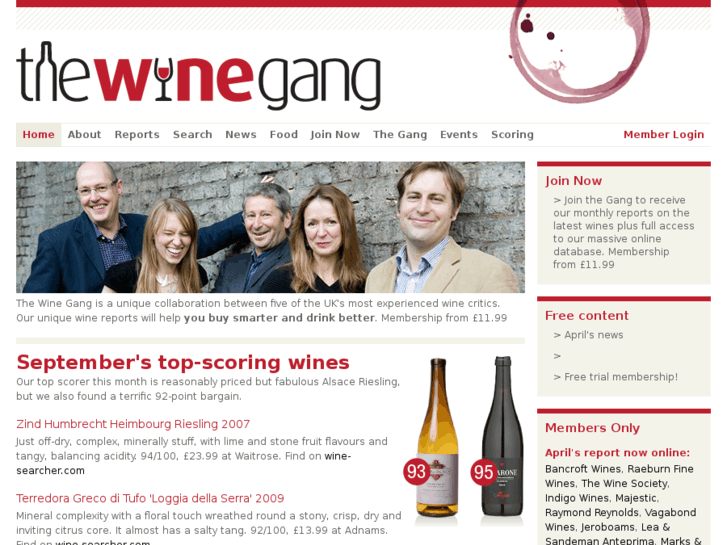The height and width of the screenshot is (545, 727).
Task: Open the Home menu tab
Action: tap(38, 135)
